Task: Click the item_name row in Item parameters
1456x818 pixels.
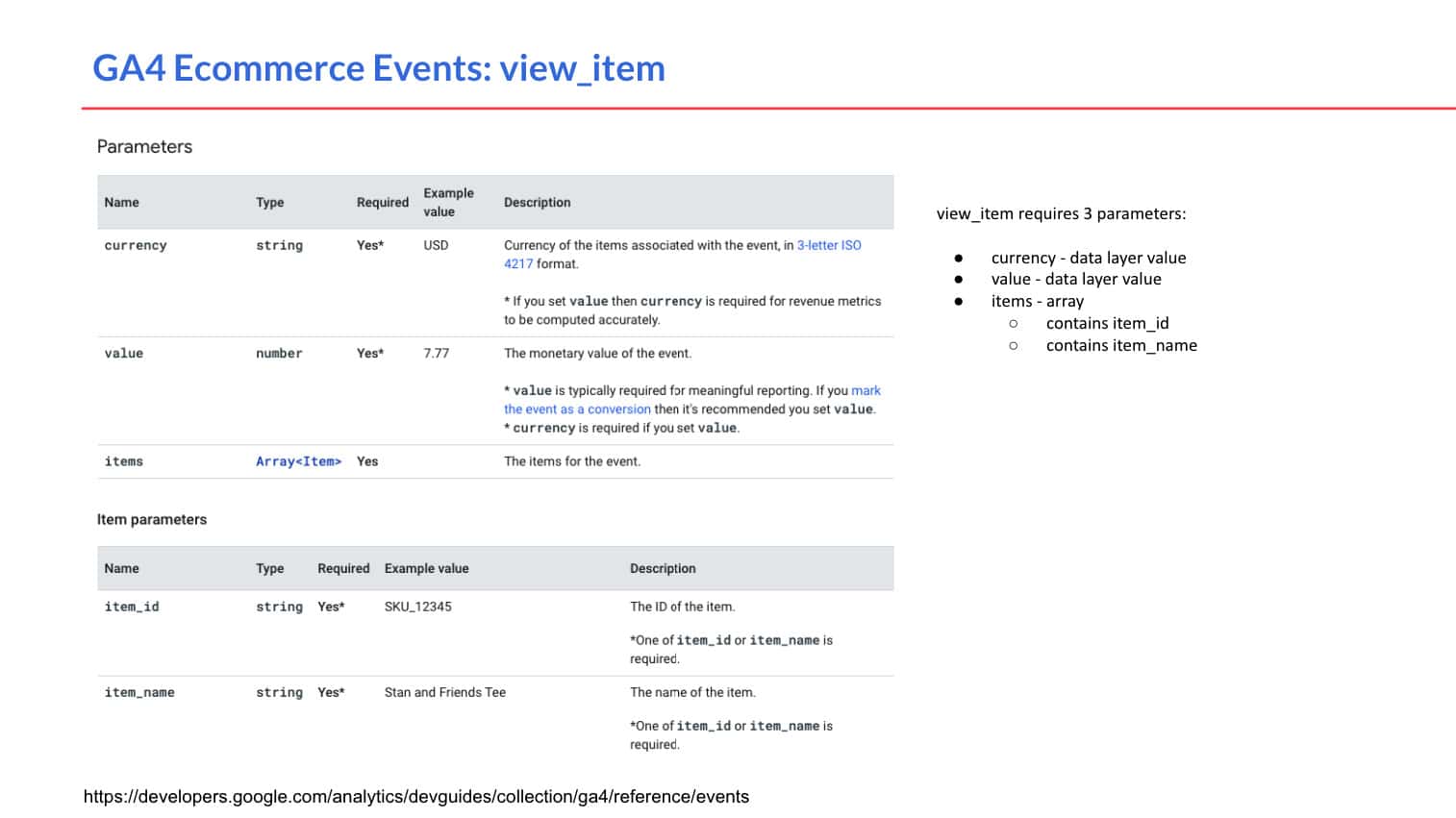Action: (138, 692)
